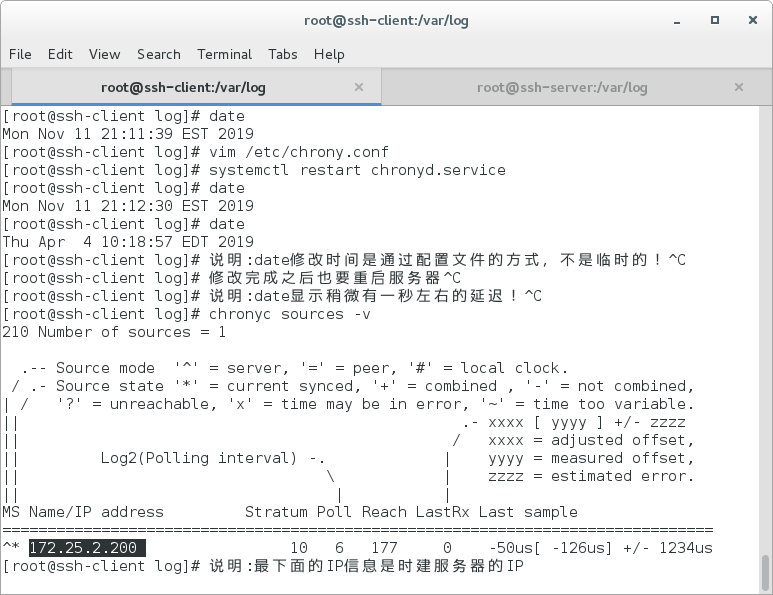Click the highlighted IP 172.25.2.200

click(87, 548)
